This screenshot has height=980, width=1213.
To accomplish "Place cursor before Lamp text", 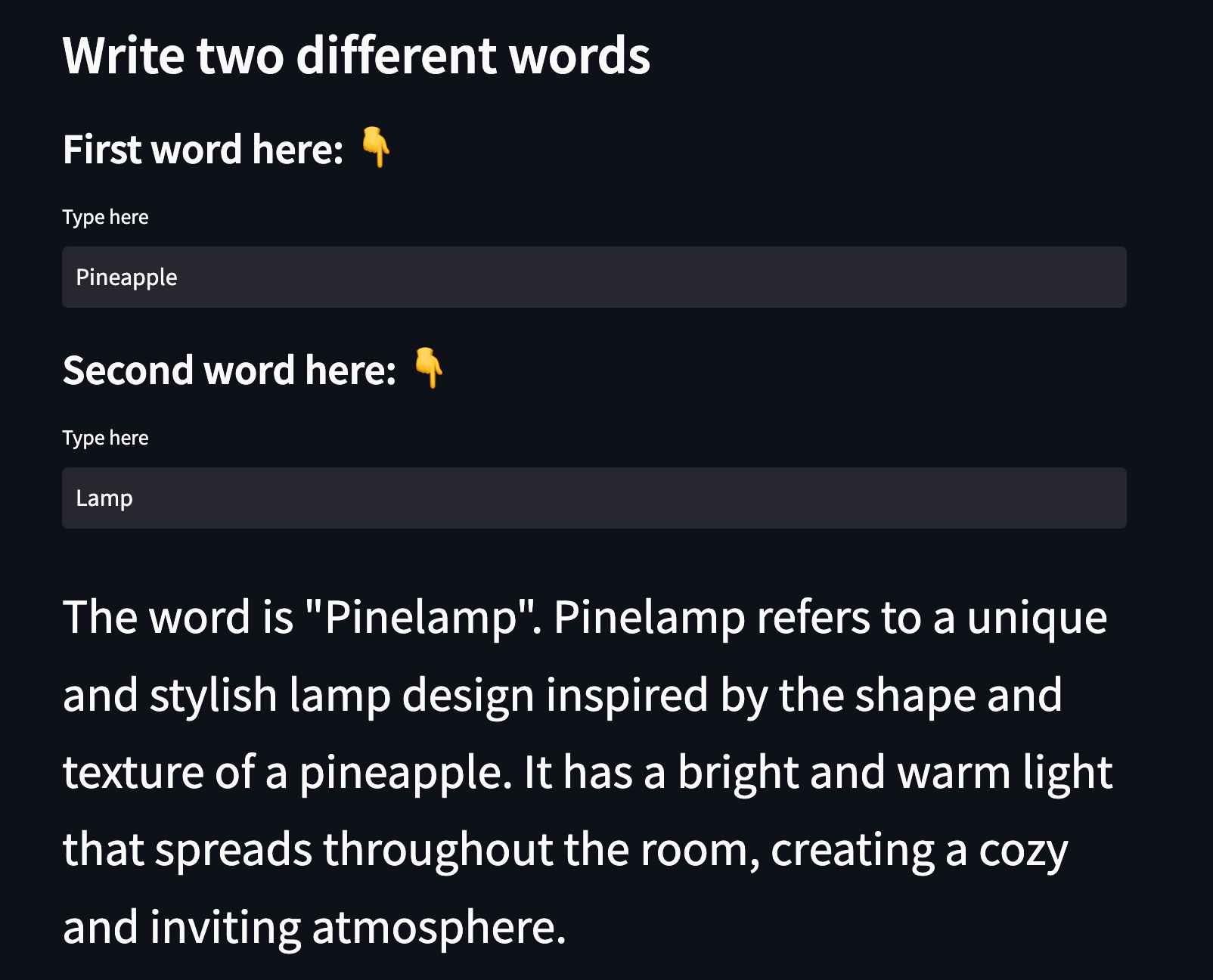I will pyautogui.click(x=76, y=498).
